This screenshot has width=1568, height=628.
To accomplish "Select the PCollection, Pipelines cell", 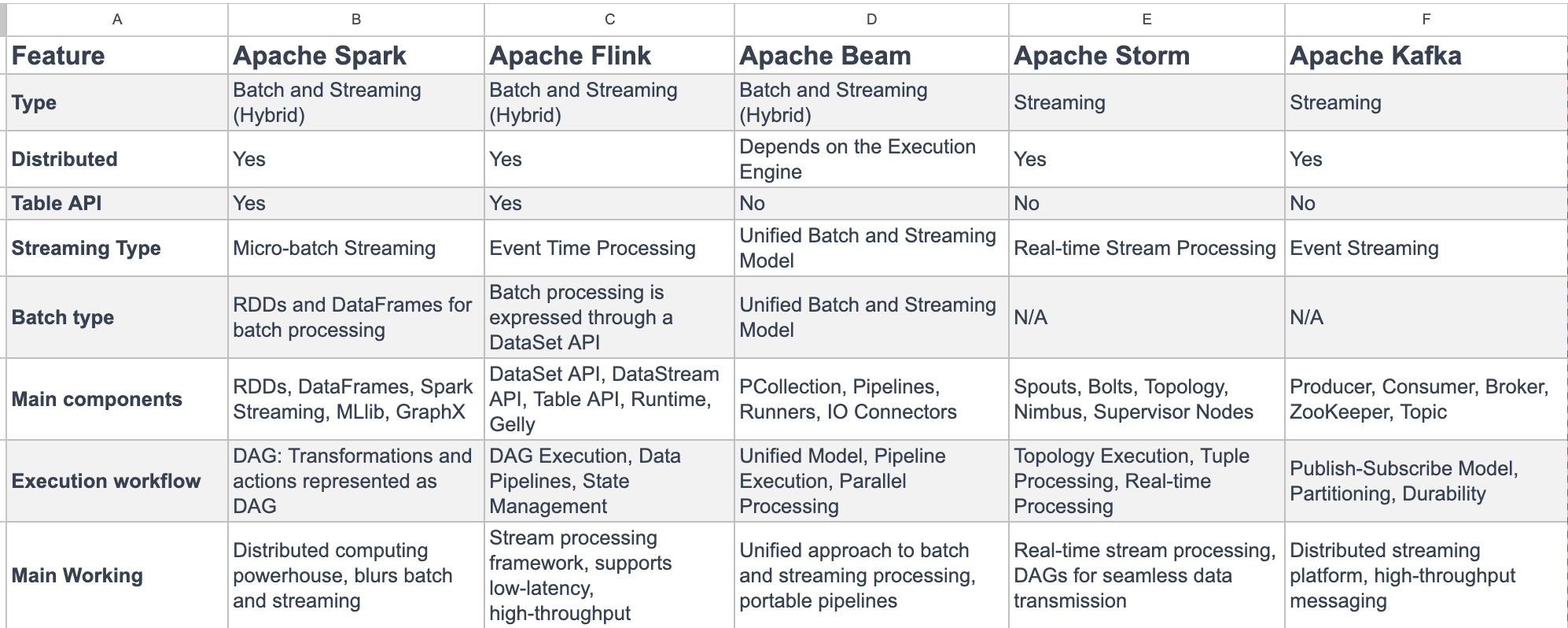I will (x=871, y=399).
